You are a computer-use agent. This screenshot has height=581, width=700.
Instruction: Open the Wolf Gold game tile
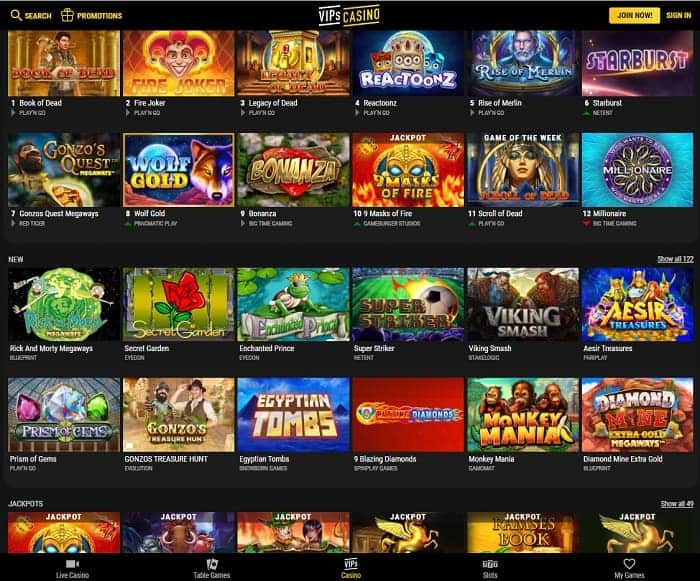click(179, 170)
